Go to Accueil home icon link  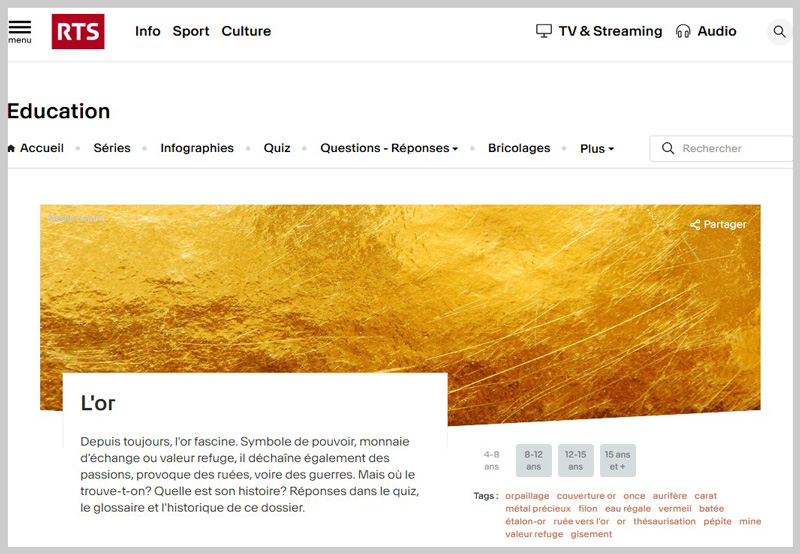coord(36,148)
